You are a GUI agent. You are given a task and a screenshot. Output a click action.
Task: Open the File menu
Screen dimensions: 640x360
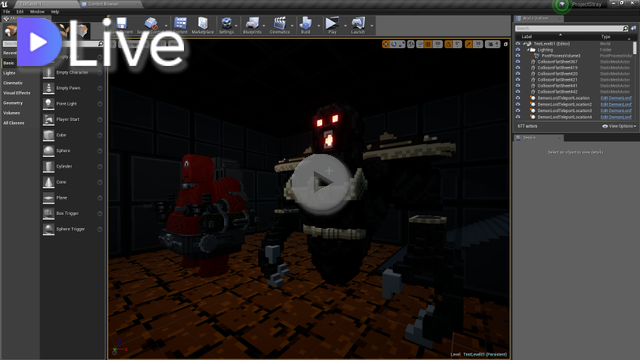(x=7, y=12)
